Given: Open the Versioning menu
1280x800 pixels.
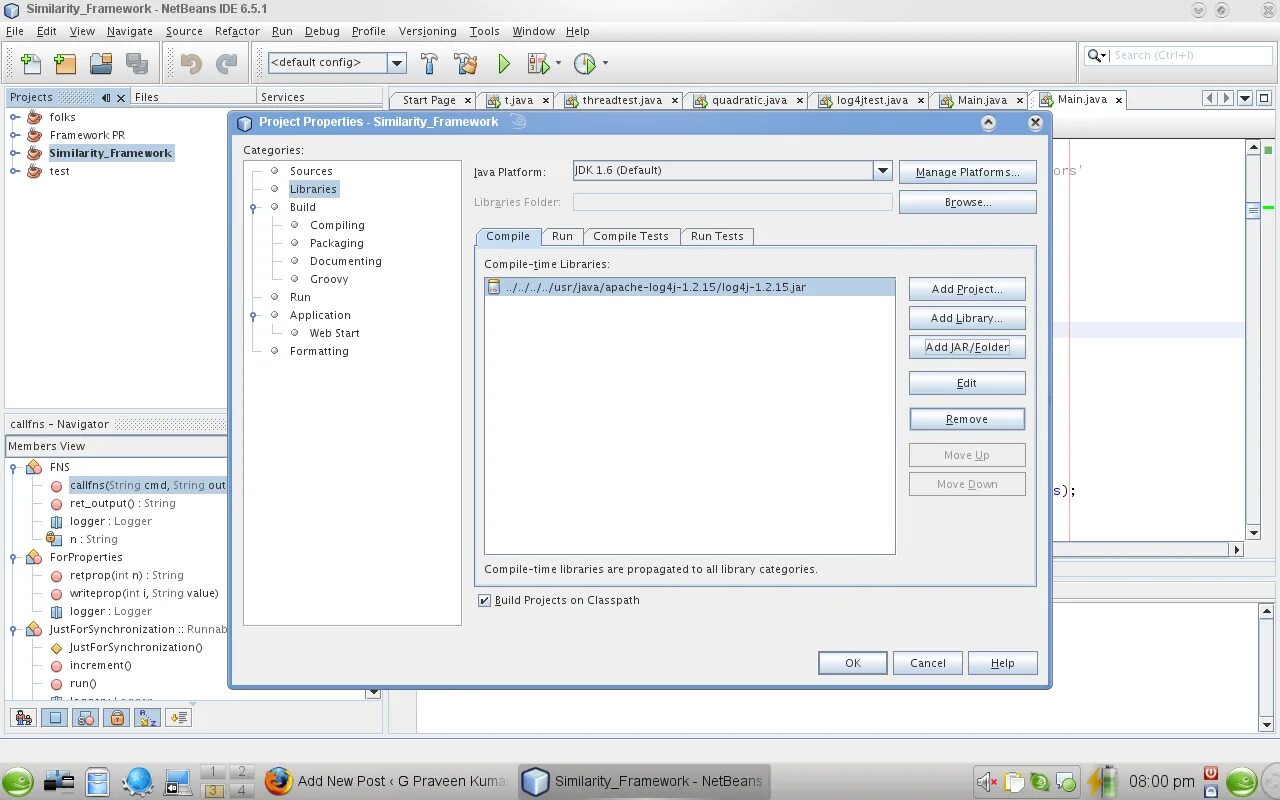Looking at the screenshot, I should pos(427,31).
